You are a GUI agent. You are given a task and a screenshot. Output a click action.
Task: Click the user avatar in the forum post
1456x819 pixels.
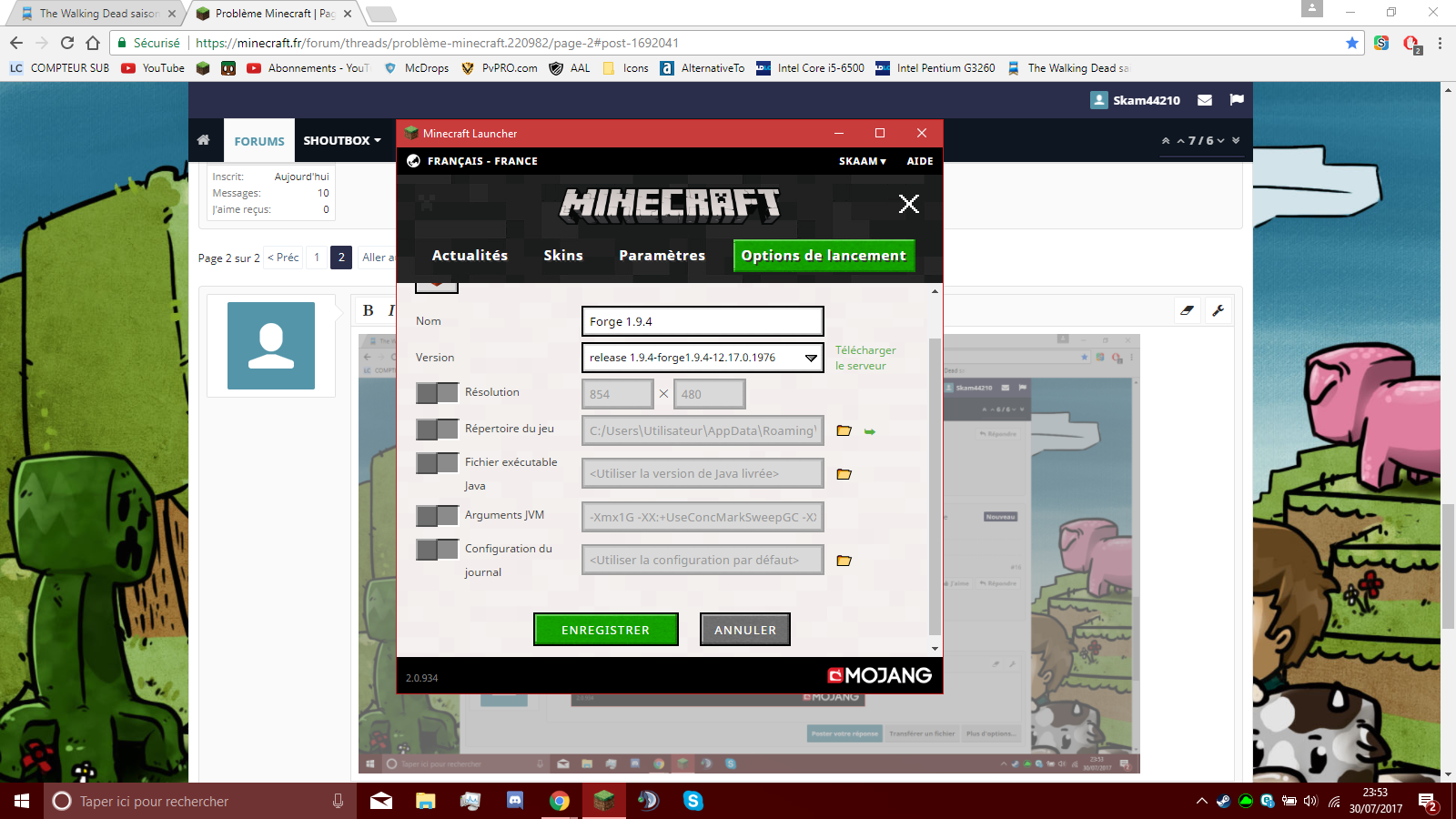coord(271,346)
